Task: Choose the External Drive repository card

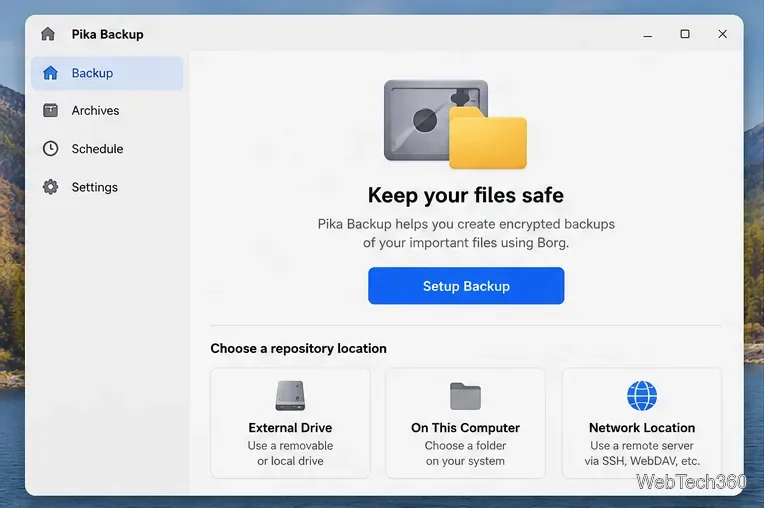Action: pos(290,423)
